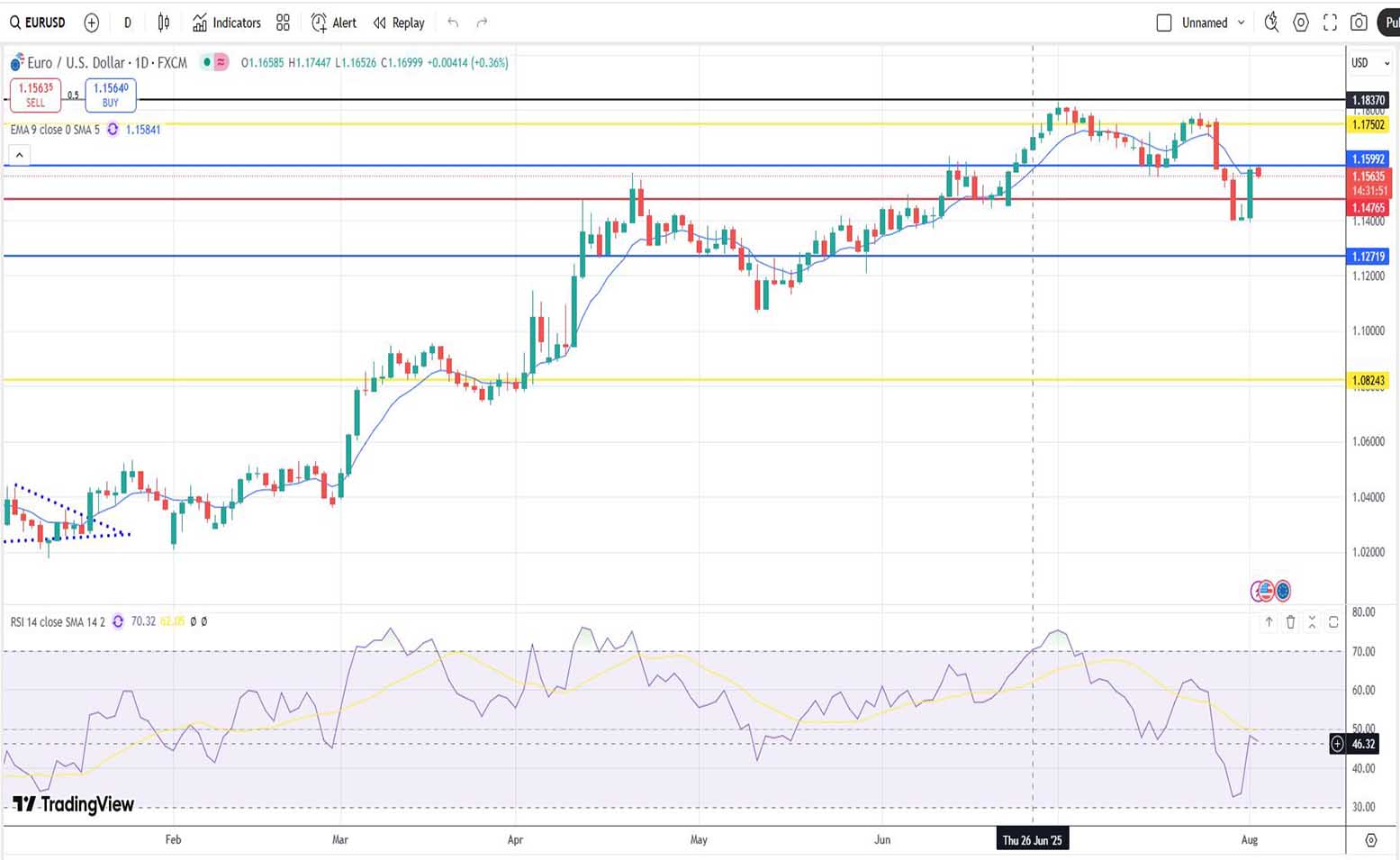Image resolution: width=1400 pixels, height=860 pixels.
Task: Open the USD currency dropdown
Action: click(1368, 63)
